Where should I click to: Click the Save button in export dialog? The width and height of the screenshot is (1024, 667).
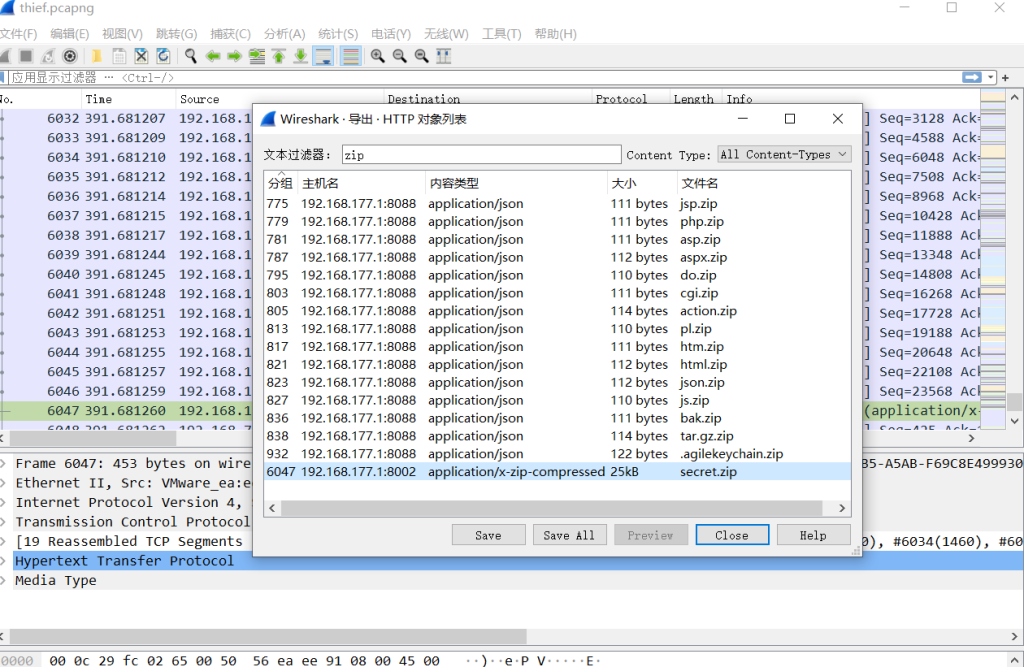488,535
